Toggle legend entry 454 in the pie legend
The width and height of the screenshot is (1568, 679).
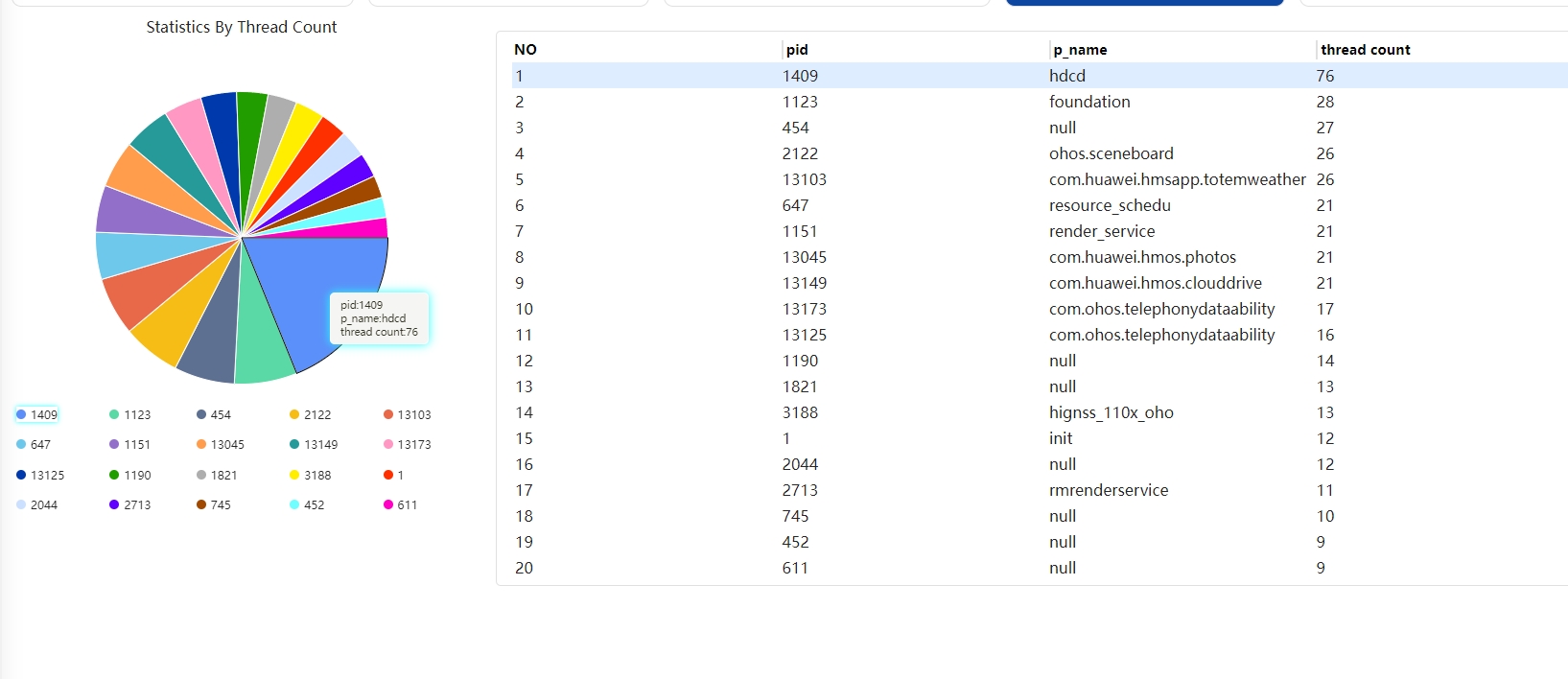(214, 414)
